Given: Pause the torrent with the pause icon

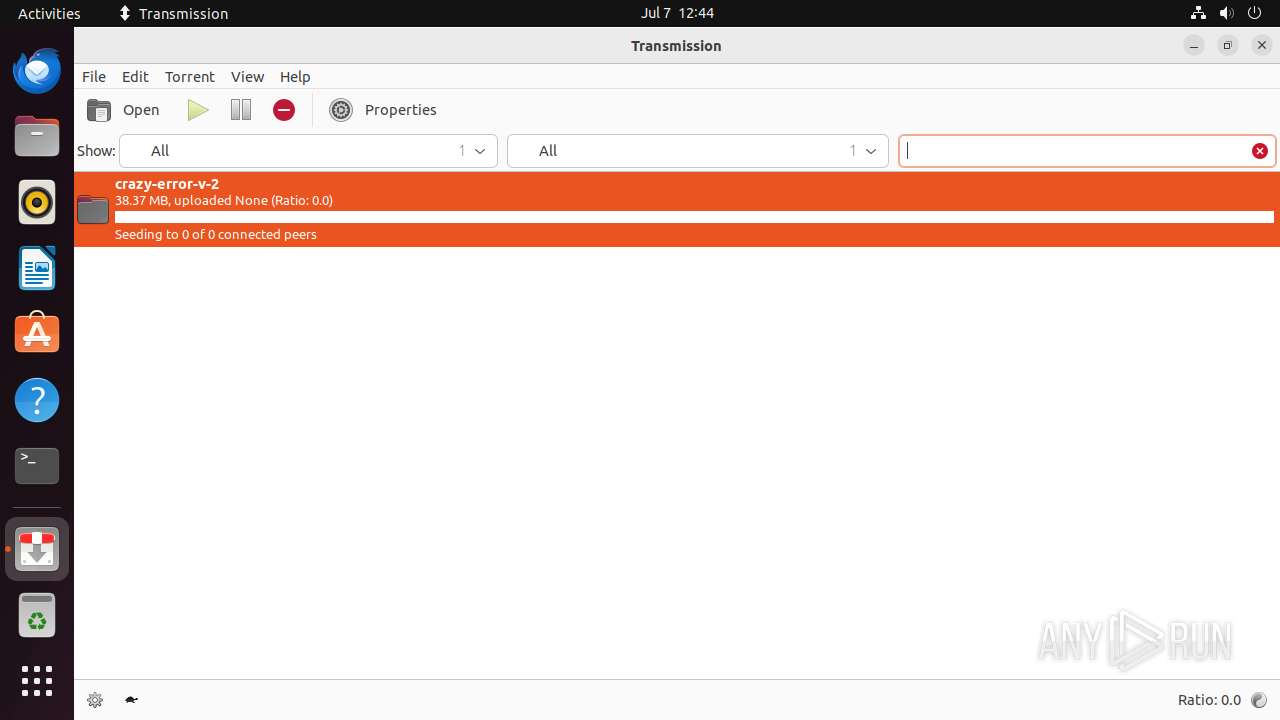Looking at the screenshot, I should pyautogui.click(x=241, y=110).
